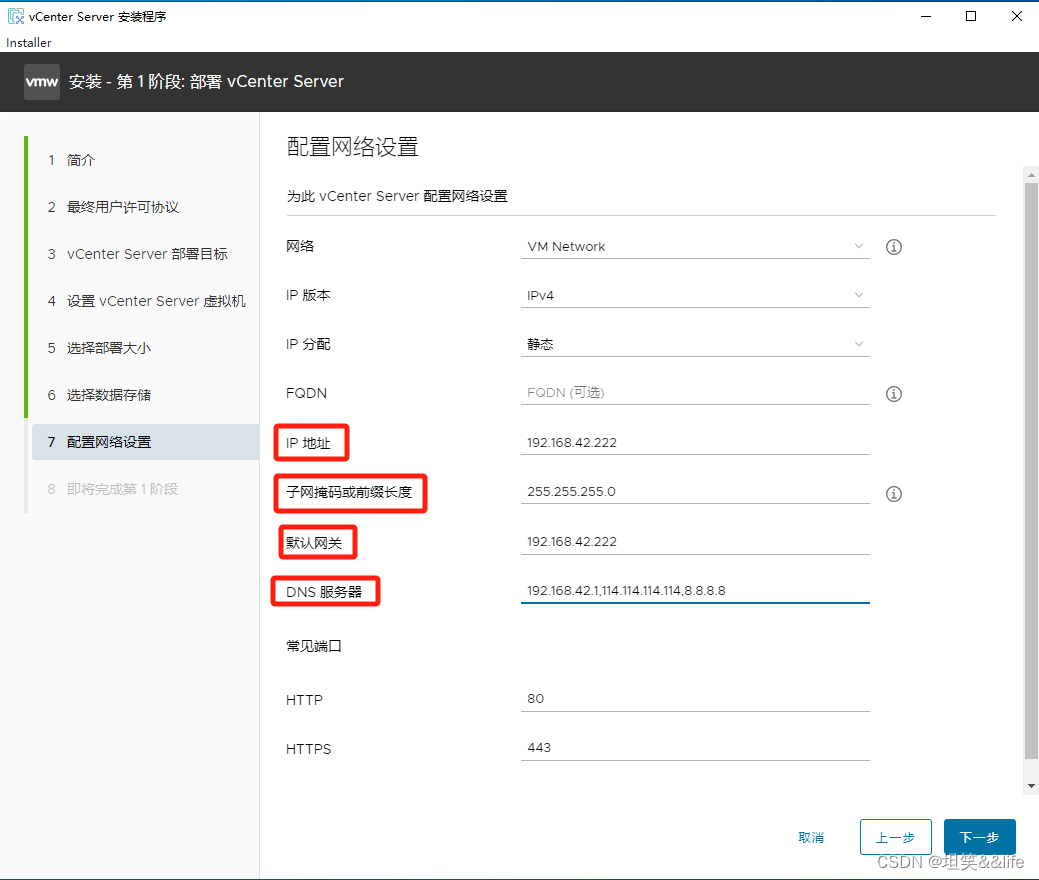1039x880 pixels.
Task: Click the FQDN input field
Action: pos(694,393)
